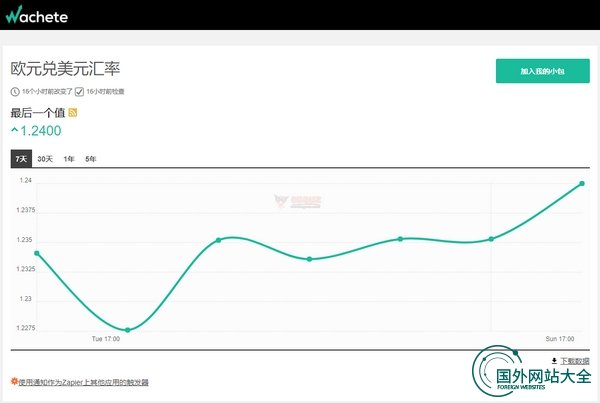600x403 pixels.
Task: Click the Zapier gear icon at the bottom left
Action: [x=14, y=381]
